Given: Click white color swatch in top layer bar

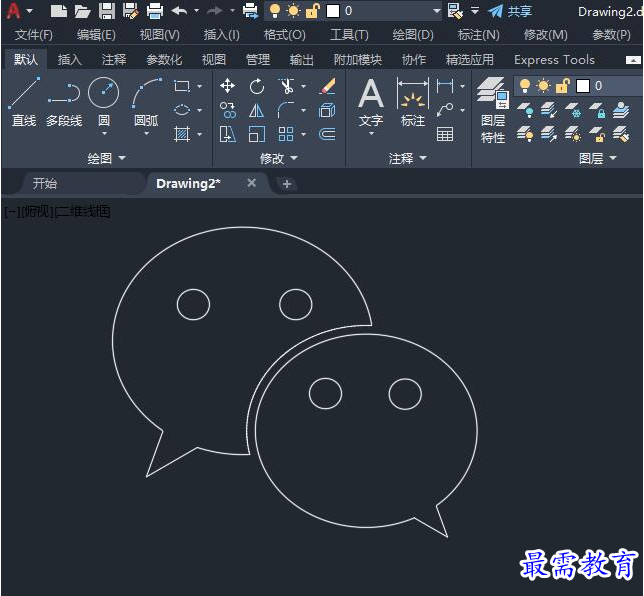Looking at the screenshot, I should 333,11.
